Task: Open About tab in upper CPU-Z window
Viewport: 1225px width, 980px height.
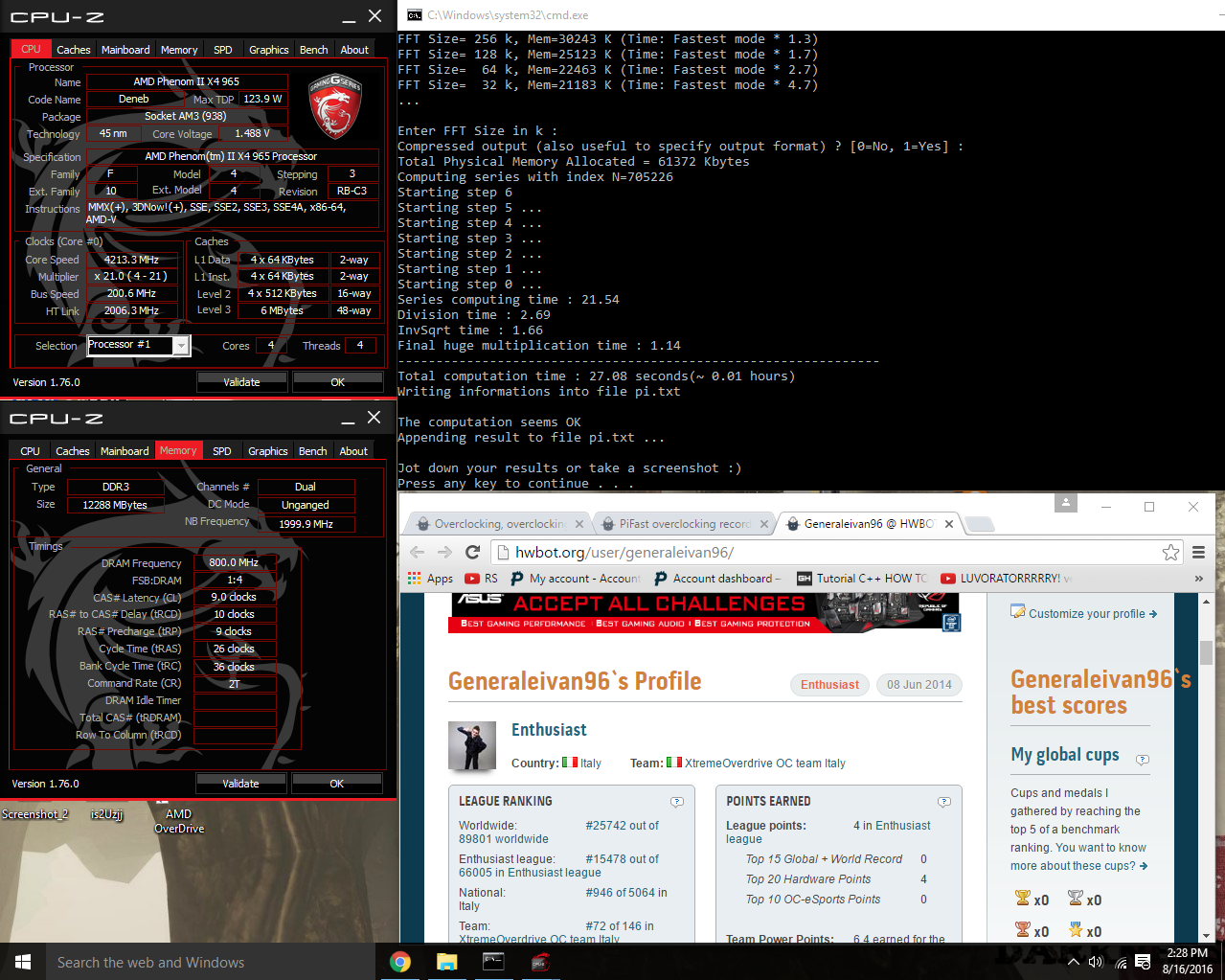Action: [x=354, y=50]
